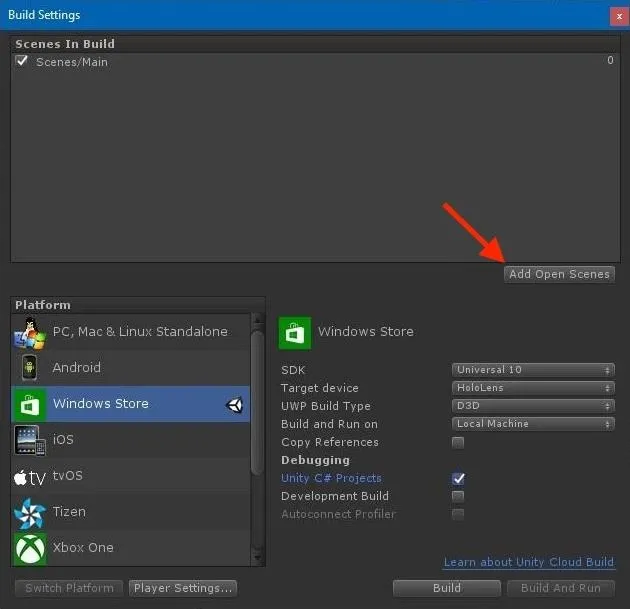Enable the Copy References checkbox
The height and width of the screenshot is (609, 630).
pos(458,442)
